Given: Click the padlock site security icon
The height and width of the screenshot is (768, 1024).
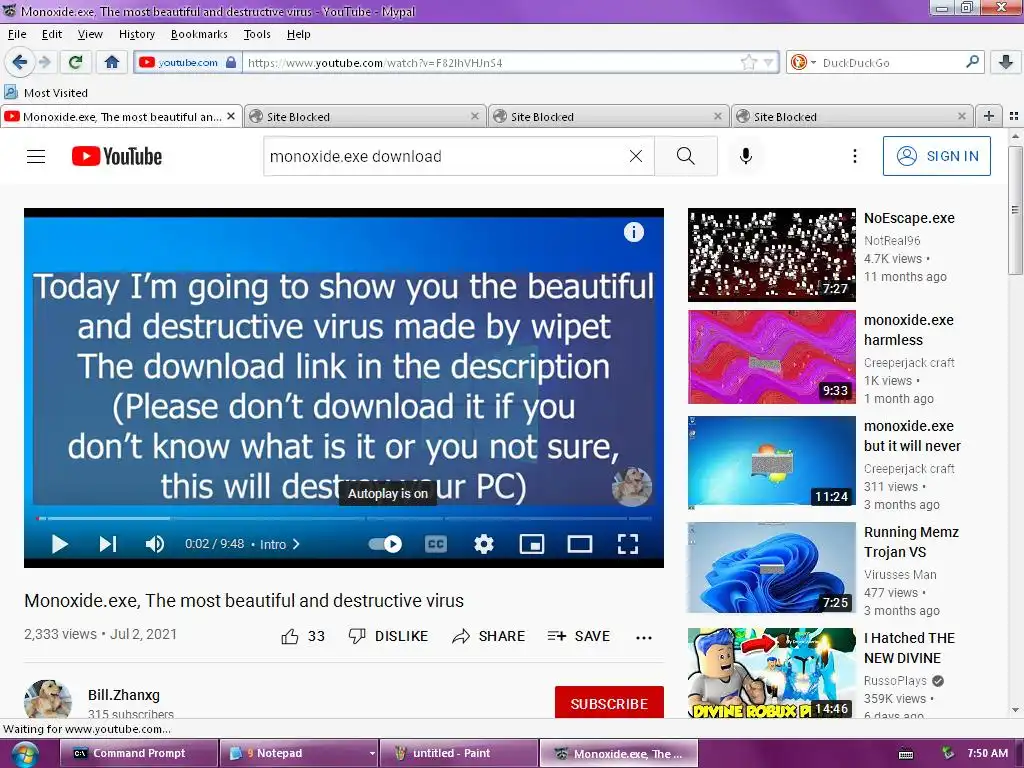Looking at the screenshot, I should (x=231, y=63).
